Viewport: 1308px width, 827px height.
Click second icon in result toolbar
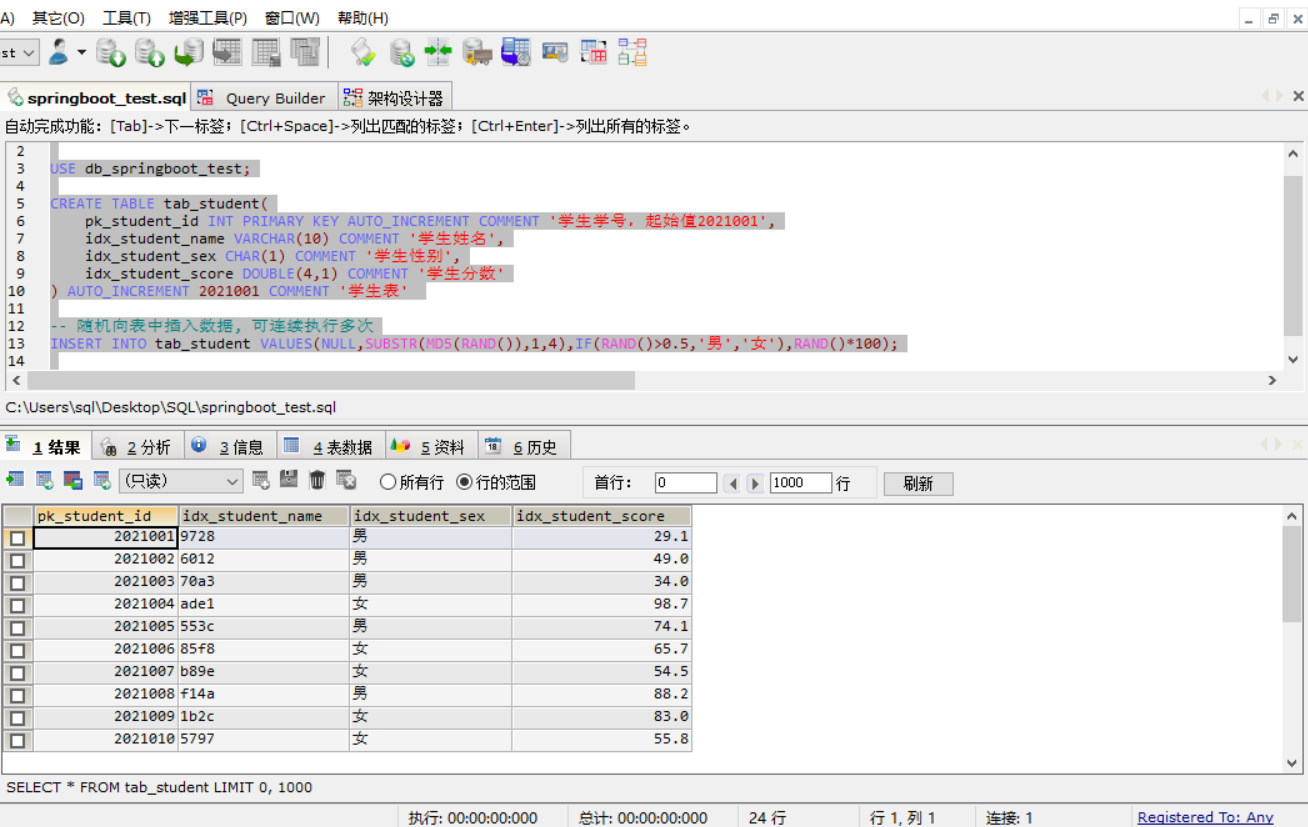click(44, 480)
